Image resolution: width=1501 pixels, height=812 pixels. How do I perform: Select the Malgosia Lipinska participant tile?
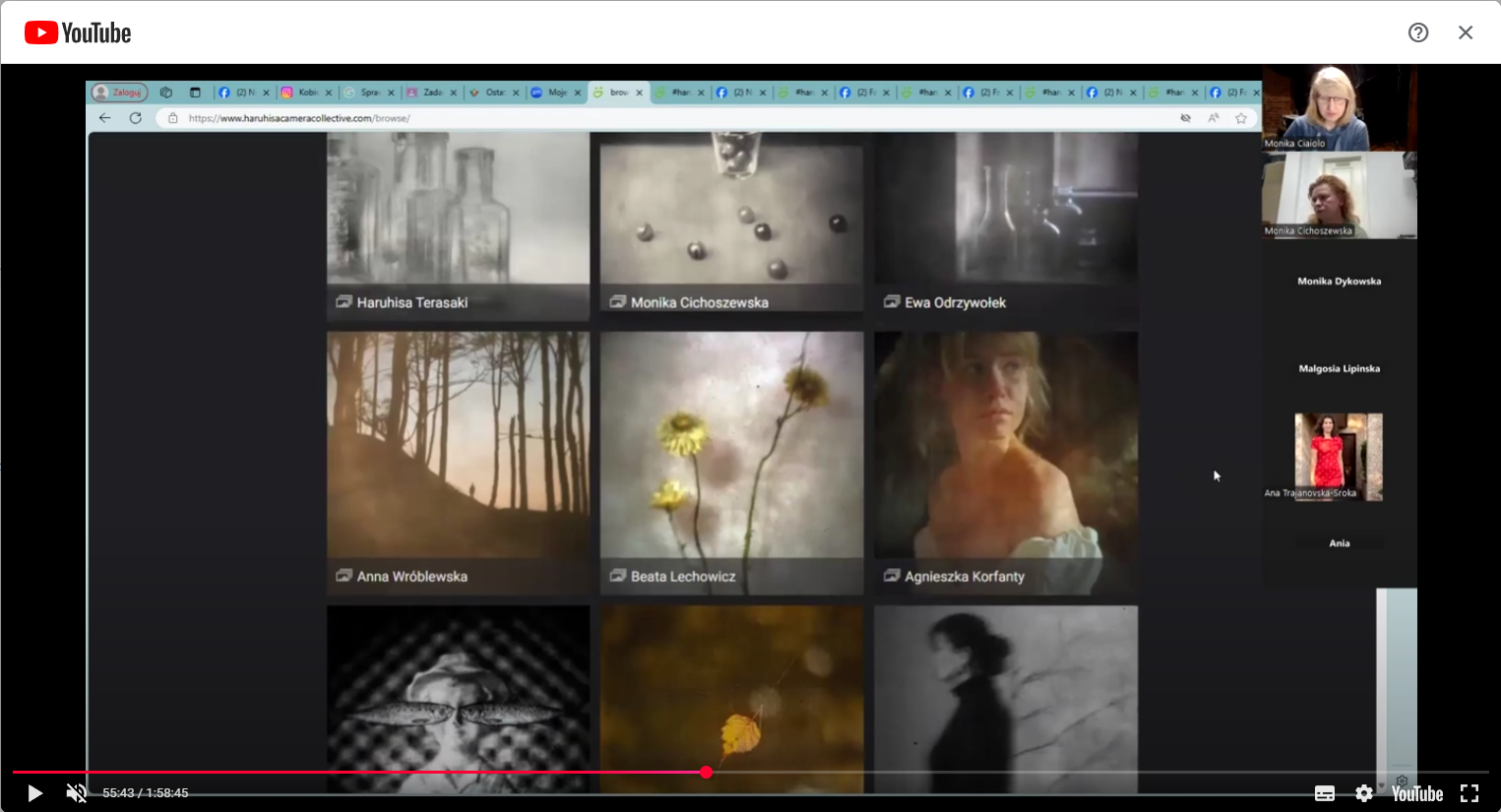[1340, 369]
